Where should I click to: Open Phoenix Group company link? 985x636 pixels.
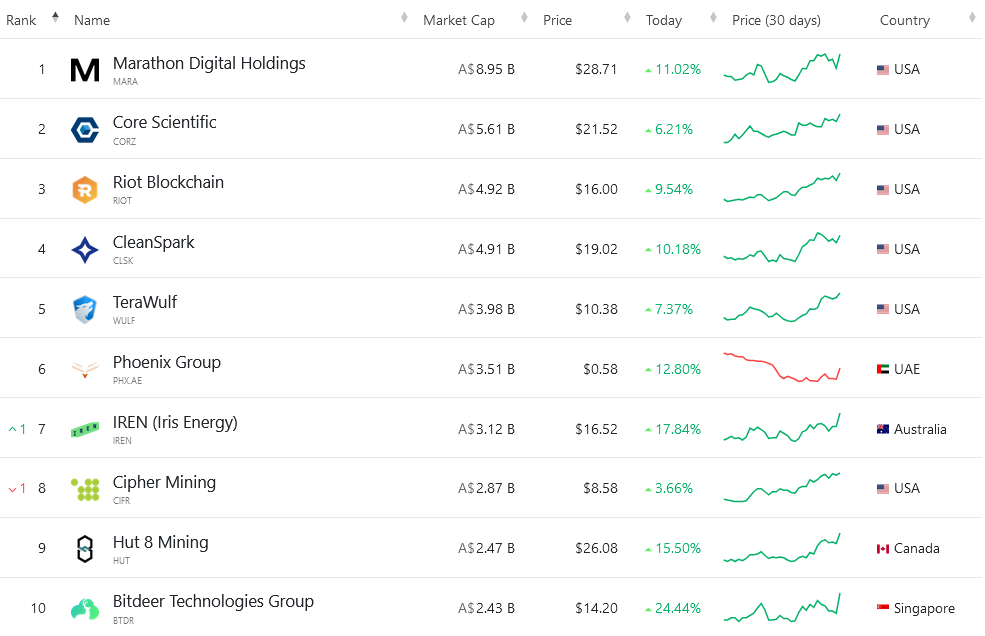tap(167, 363)
